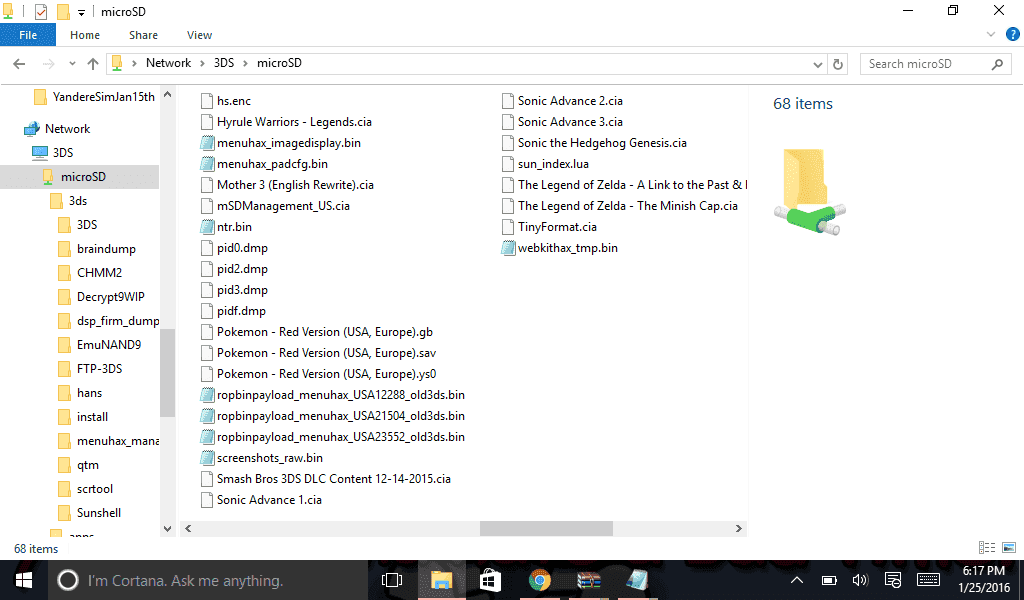Image resolution: width=1024 pixels, height=600 pixels.
Task: Open the volume control in system tray
Action: 860,580
